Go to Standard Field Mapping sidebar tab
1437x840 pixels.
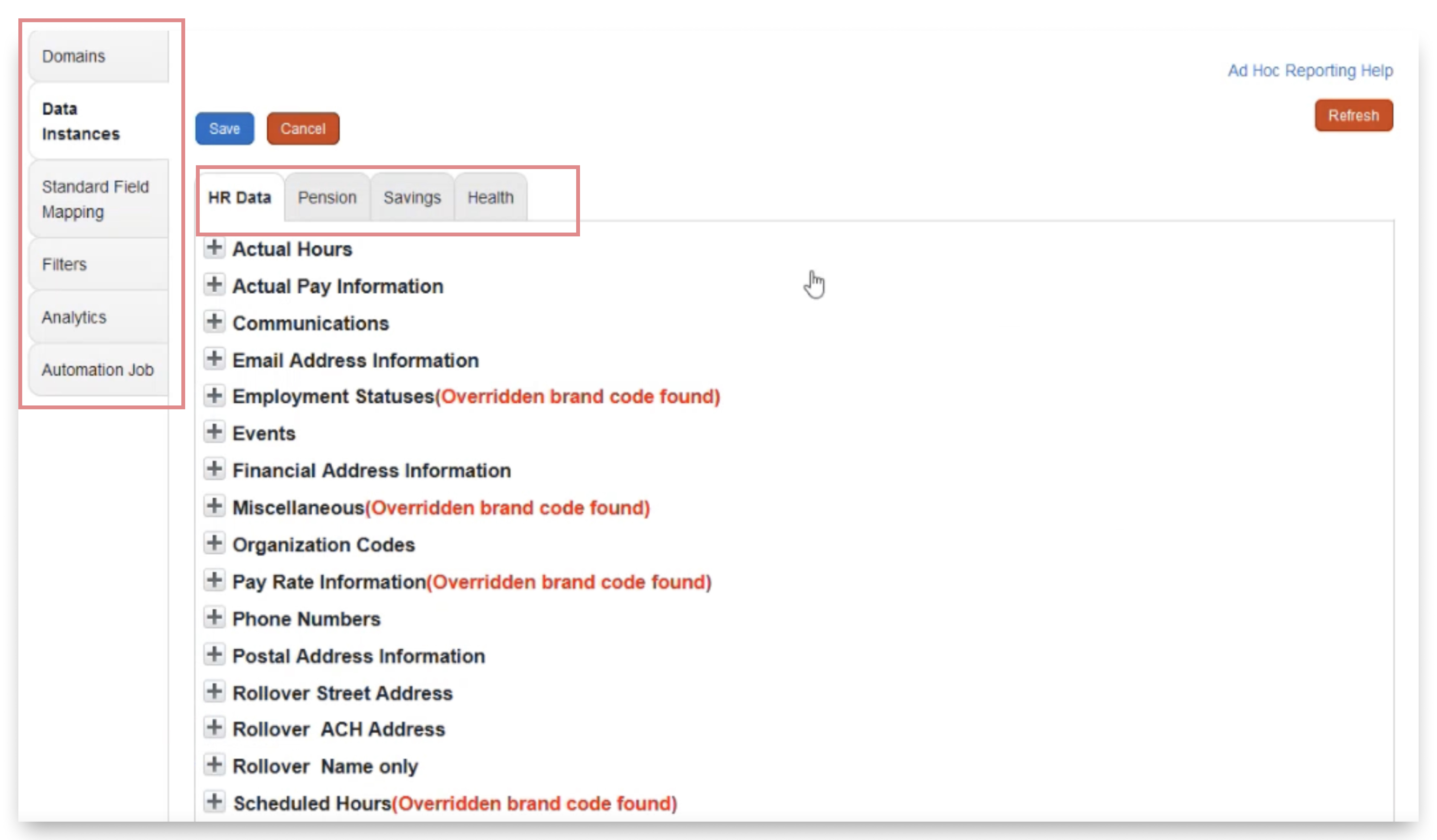point(96,199)
